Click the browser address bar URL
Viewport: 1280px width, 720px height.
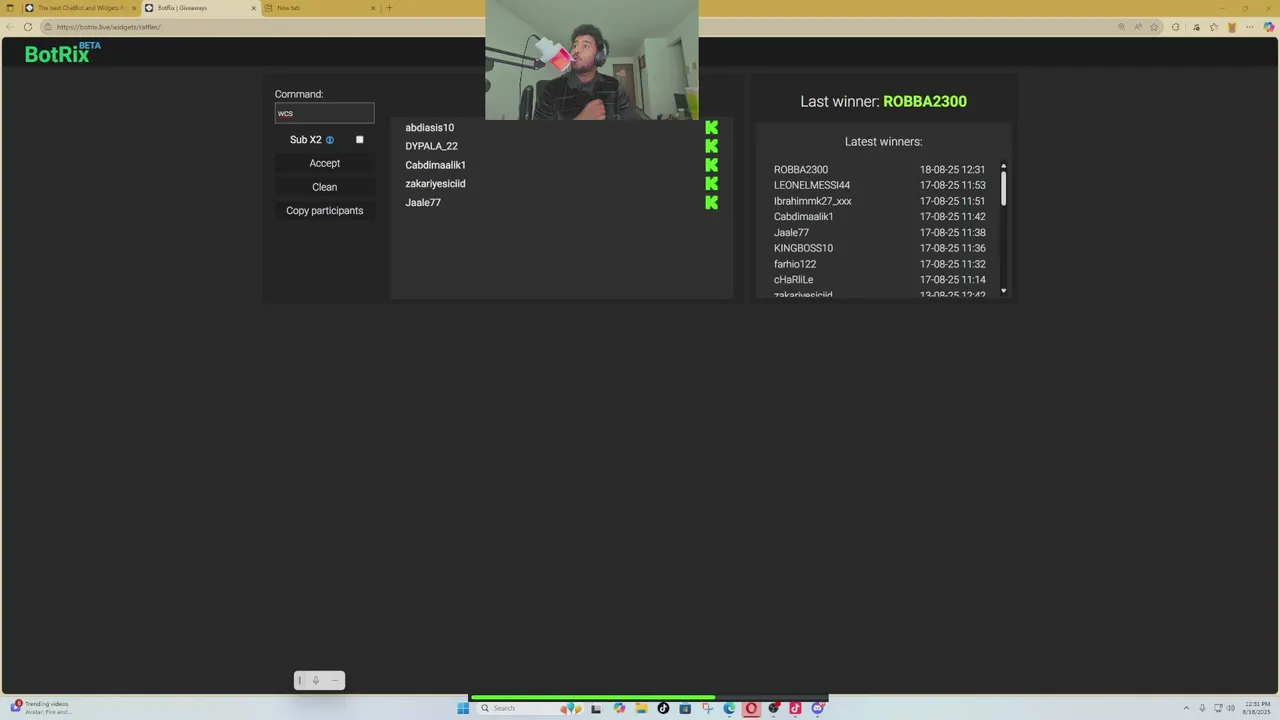point(108,27)
